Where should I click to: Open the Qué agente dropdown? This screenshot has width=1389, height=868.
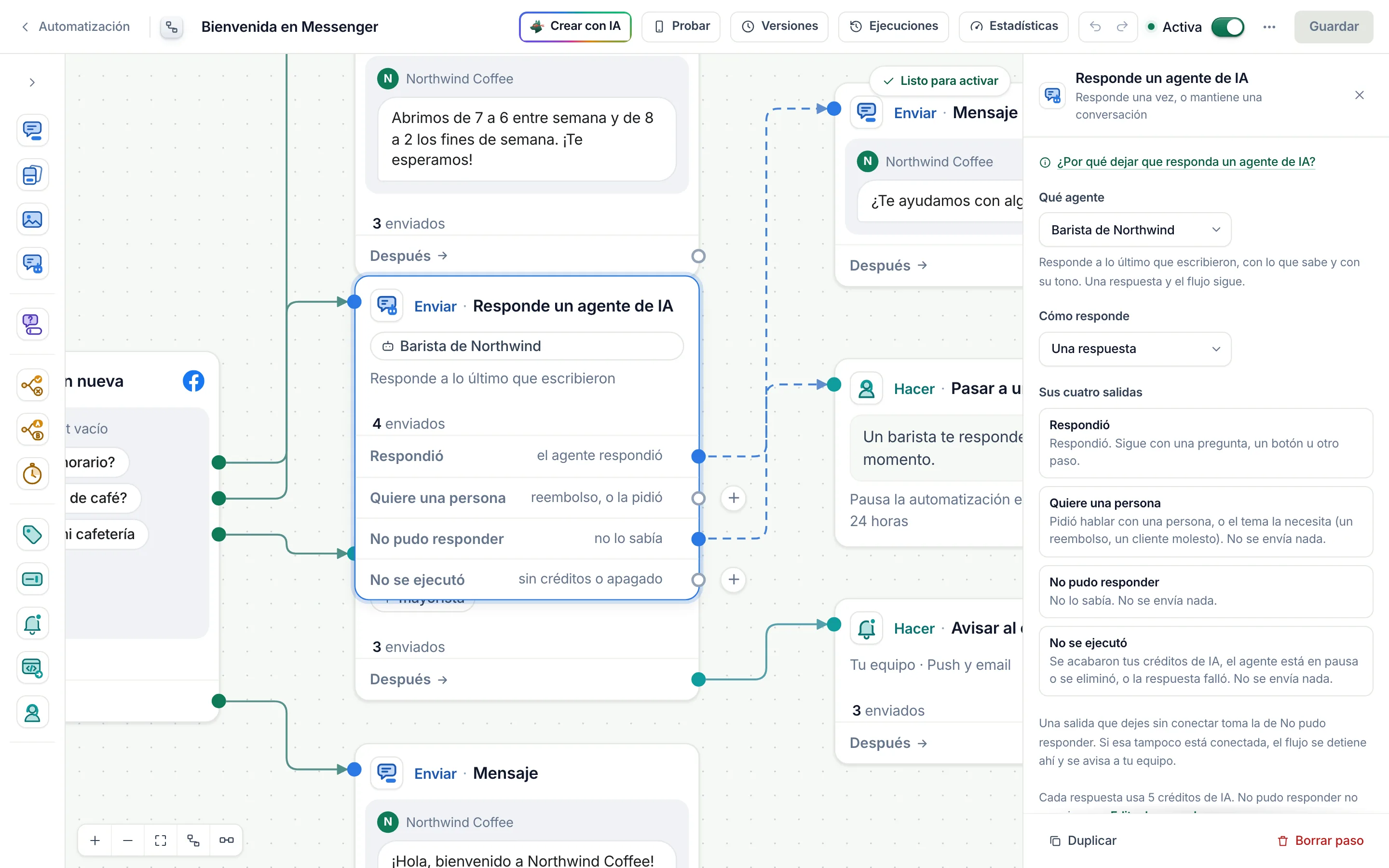1135,230
